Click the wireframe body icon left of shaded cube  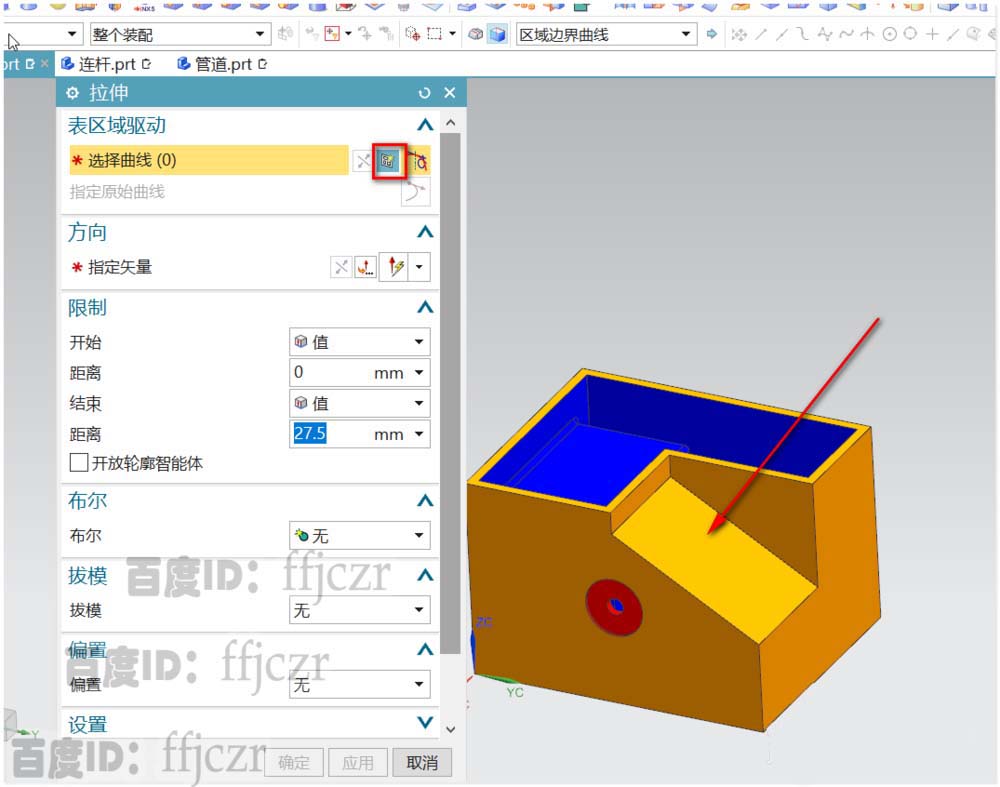pyautogui.click(x=475, y=34)
